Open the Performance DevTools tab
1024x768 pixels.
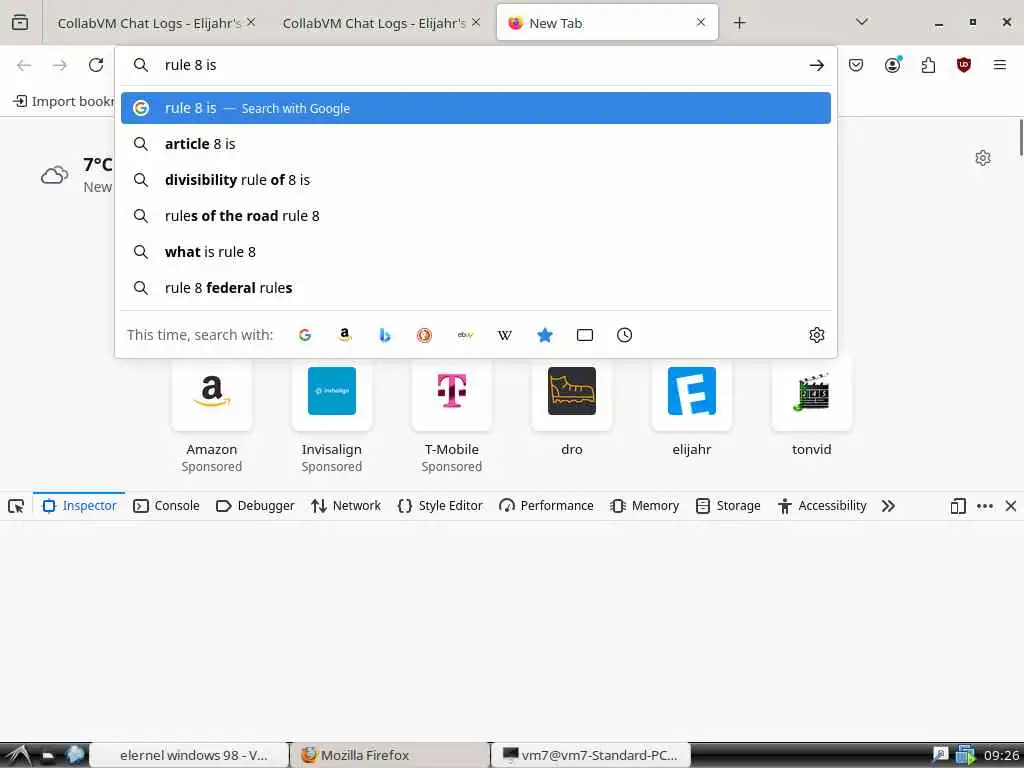(x=547, y=506)
